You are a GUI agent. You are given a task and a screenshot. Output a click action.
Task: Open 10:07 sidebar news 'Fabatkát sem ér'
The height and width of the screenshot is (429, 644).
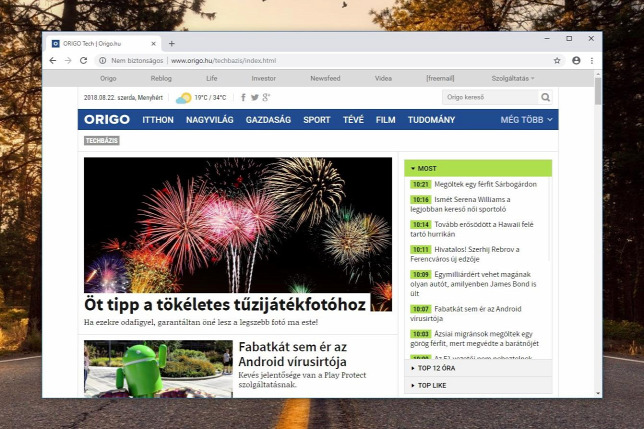466,314
